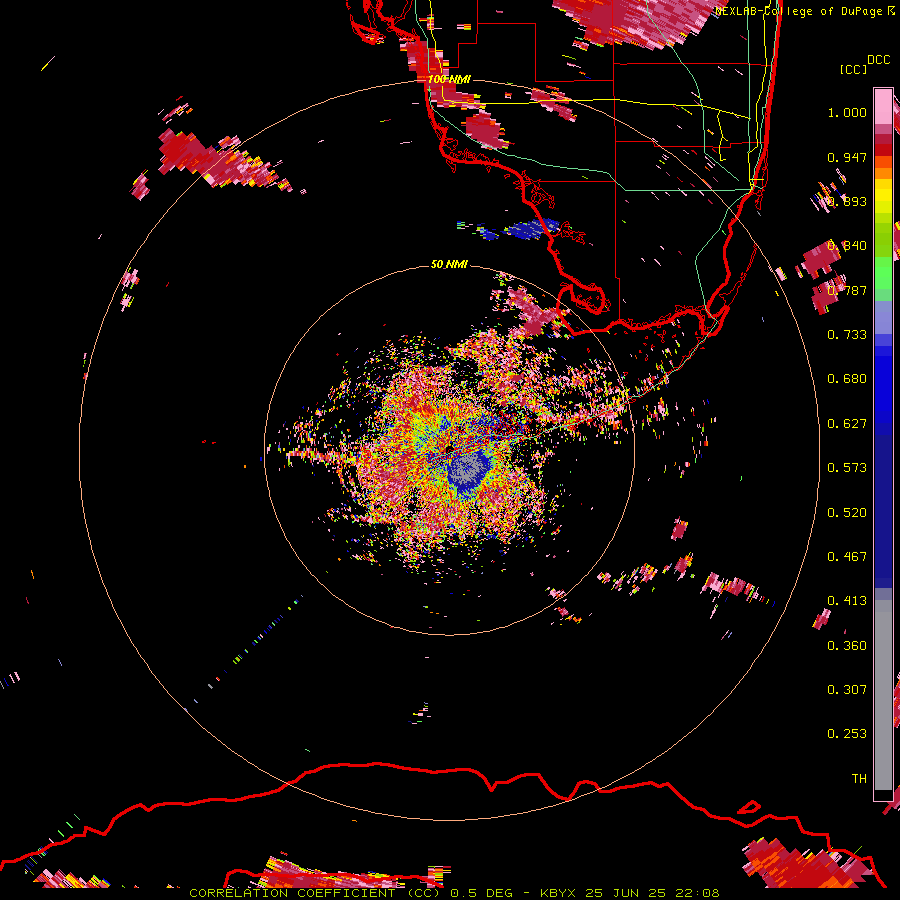This screenshot has height=900, width=900.
Task: Click the 0.573 scale value
Action: tap(847, 468)
